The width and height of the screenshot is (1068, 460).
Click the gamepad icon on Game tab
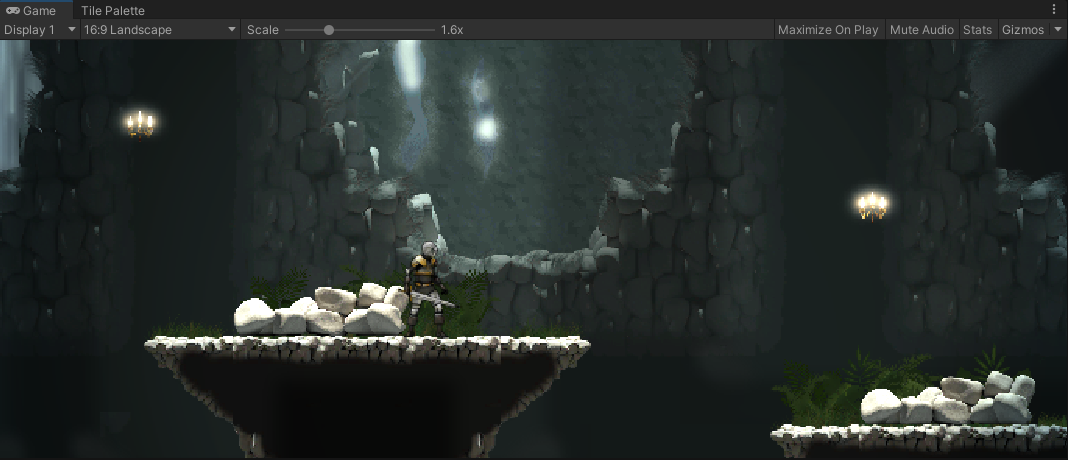point(13,10)
